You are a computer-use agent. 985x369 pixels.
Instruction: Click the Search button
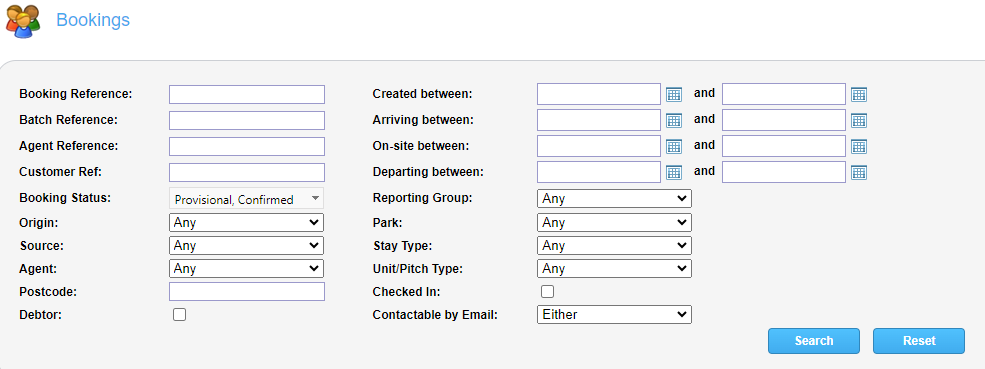point(814,341)
